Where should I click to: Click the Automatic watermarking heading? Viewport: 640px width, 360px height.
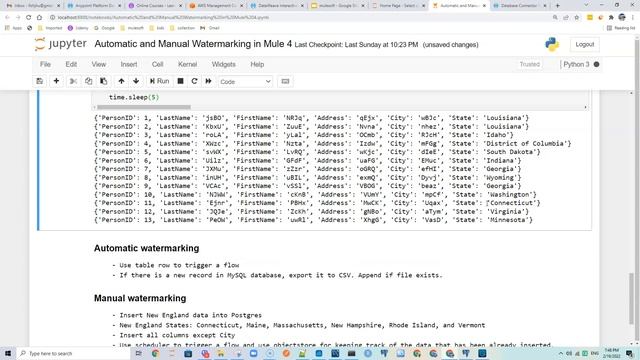click(147, 248)
